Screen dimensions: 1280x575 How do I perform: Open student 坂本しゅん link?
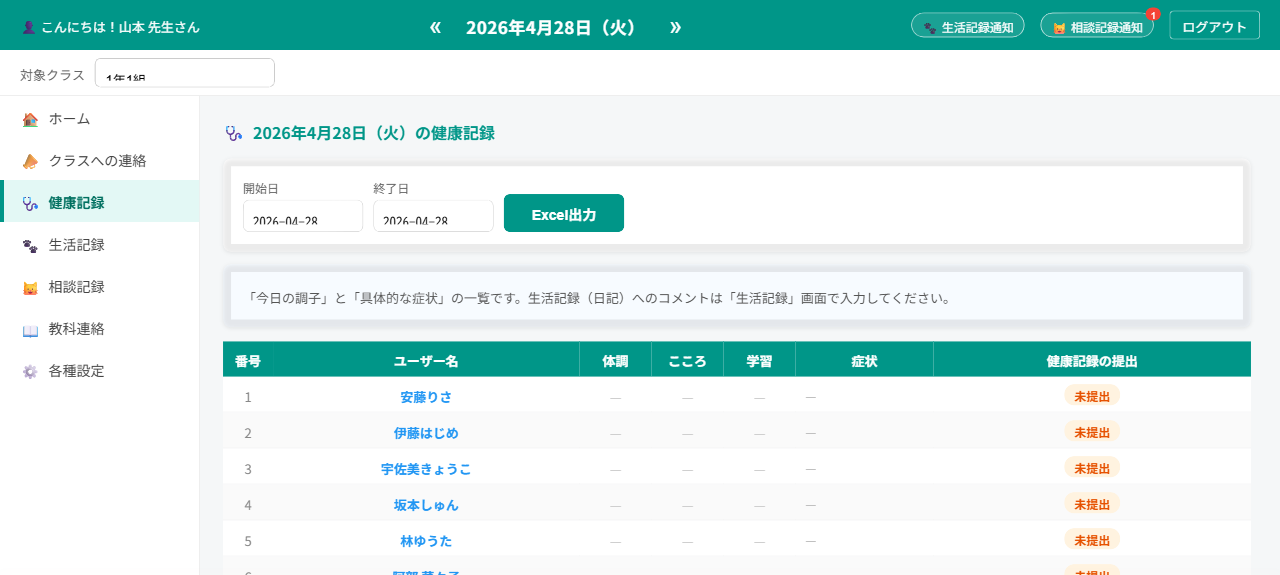(426, 505)
